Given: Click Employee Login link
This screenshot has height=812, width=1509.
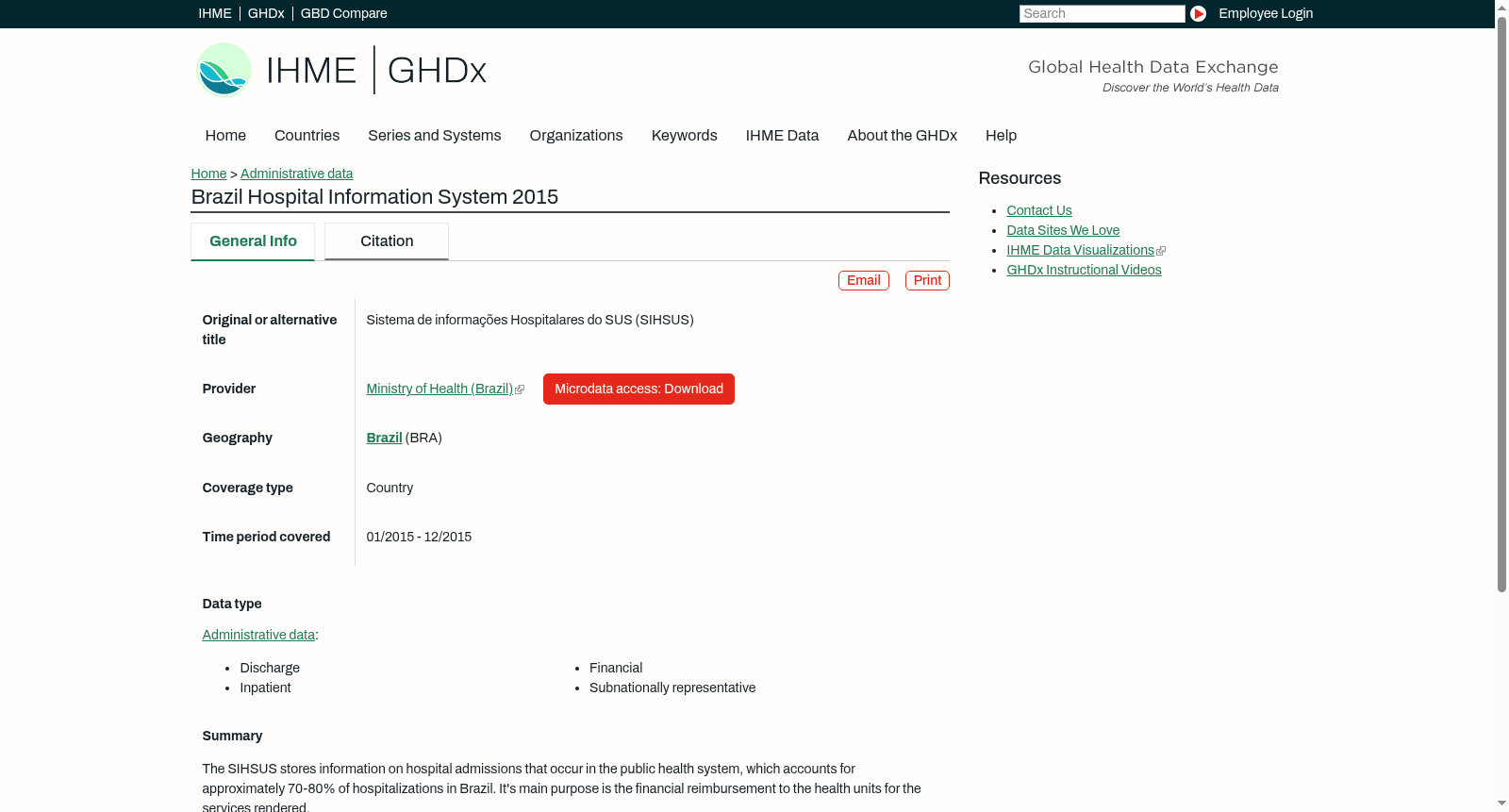Looking at the screenshot, I should click(x=1266, y=13).
